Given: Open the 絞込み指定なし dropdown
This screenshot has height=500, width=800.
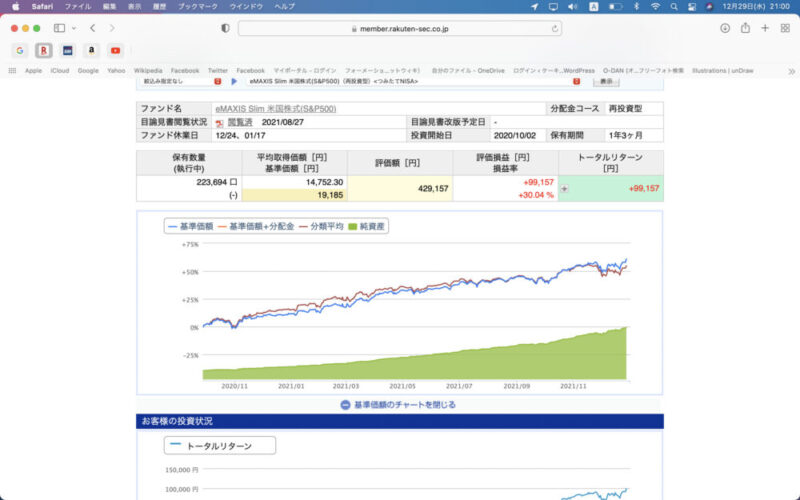Looking at the screenshot, I should point(182,82).
